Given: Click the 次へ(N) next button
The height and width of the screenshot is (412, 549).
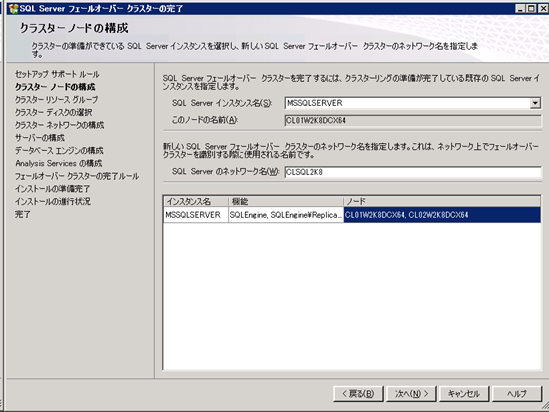Looking at the screenshot, I should pyautogui.click(x=411, y=394).
